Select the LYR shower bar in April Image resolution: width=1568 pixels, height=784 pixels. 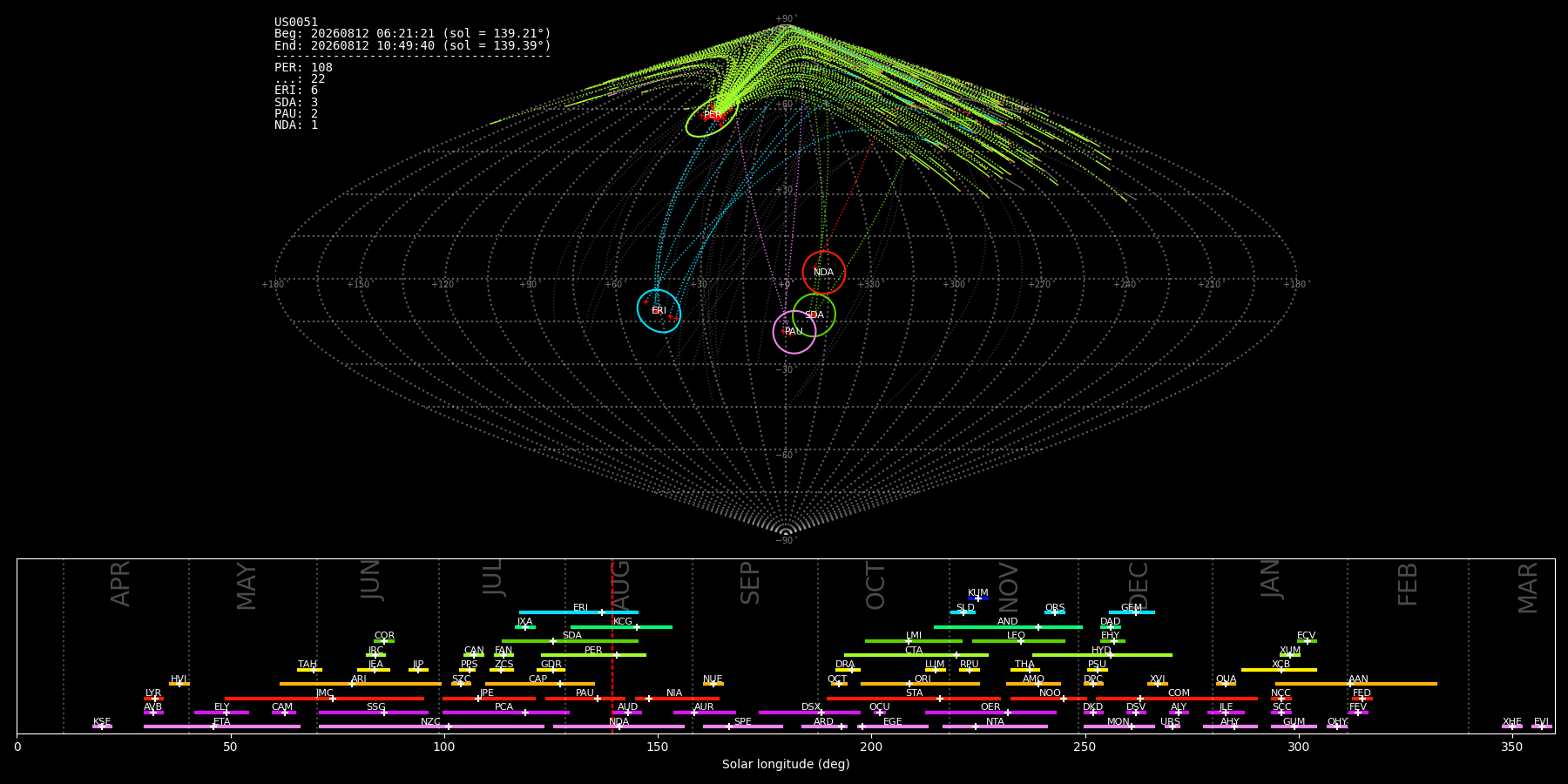tap(153, 699)
